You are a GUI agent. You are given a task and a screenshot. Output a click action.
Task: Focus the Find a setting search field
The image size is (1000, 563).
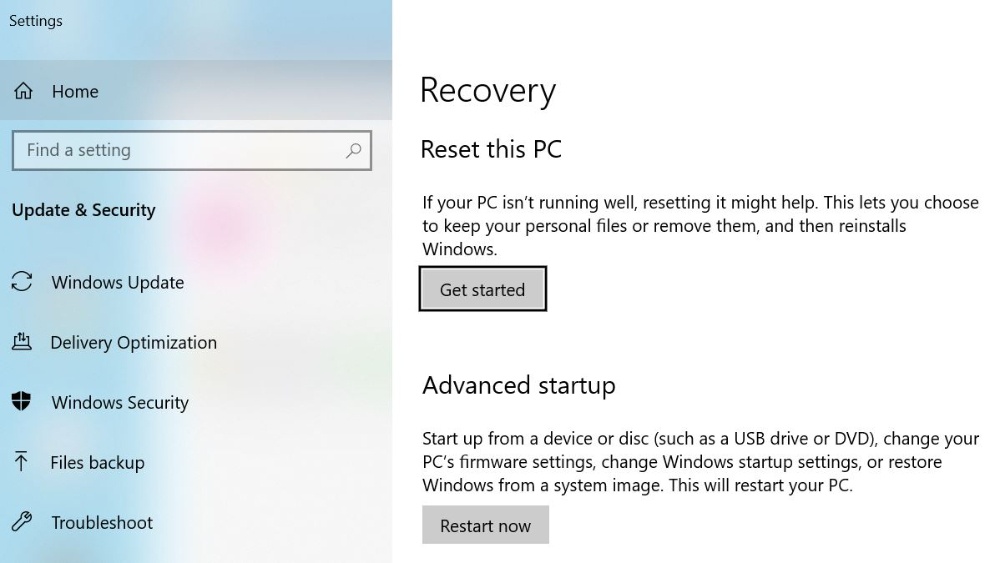(191, 150)
